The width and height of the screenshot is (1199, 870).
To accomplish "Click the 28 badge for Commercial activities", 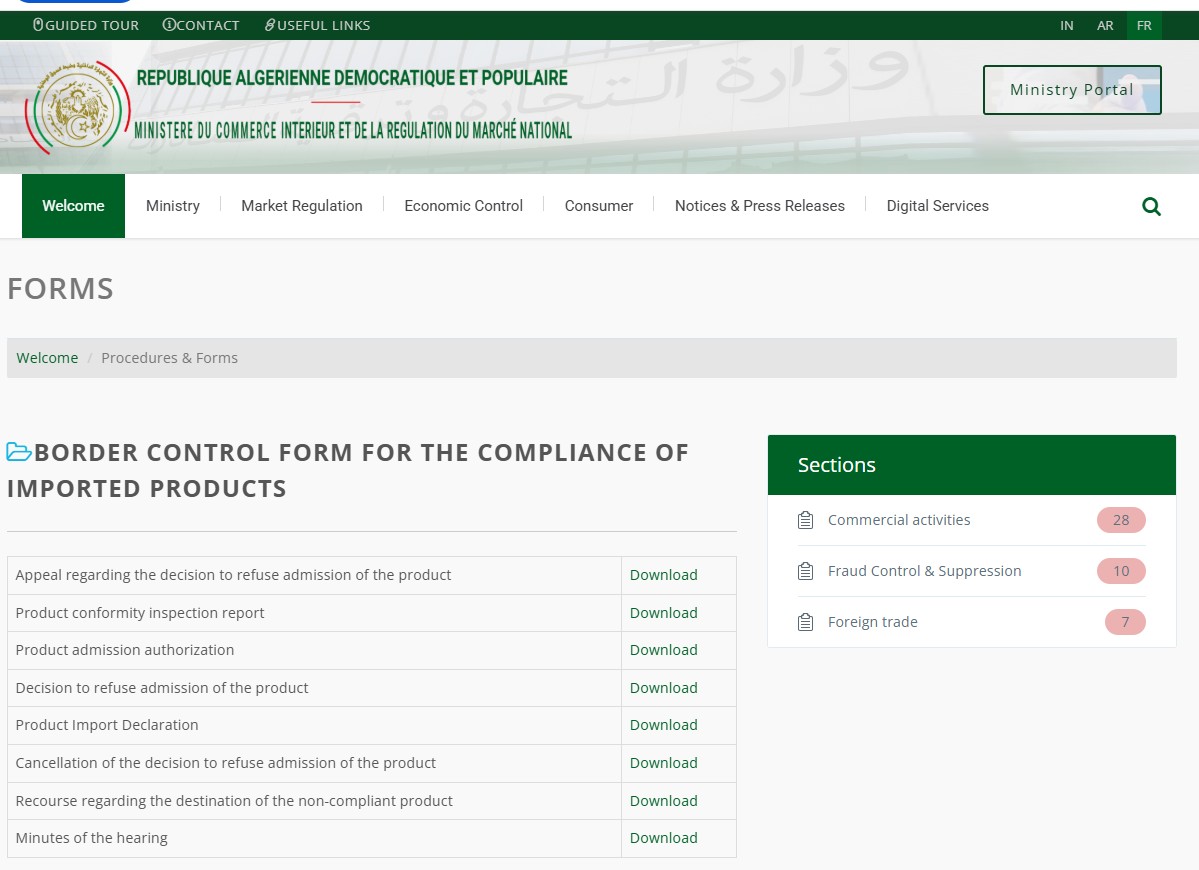I will [1120, 520].
